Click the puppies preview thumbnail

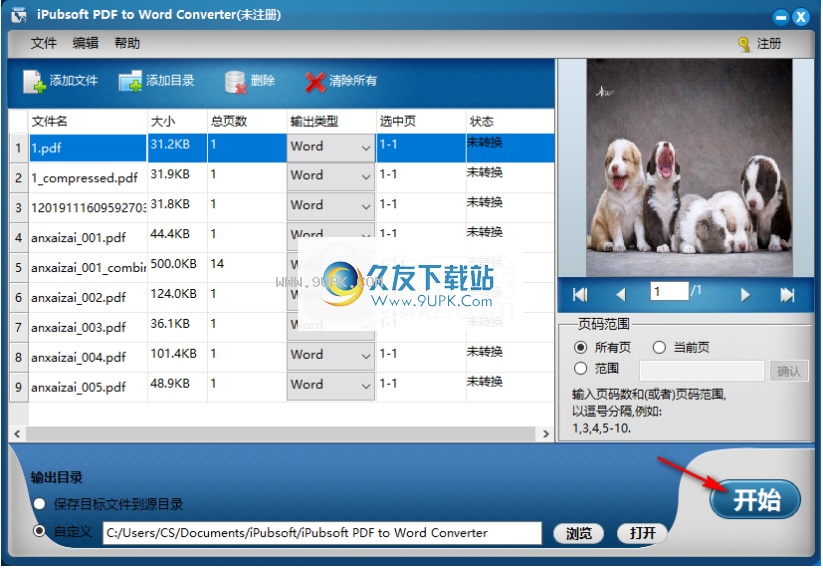point(689,168)
